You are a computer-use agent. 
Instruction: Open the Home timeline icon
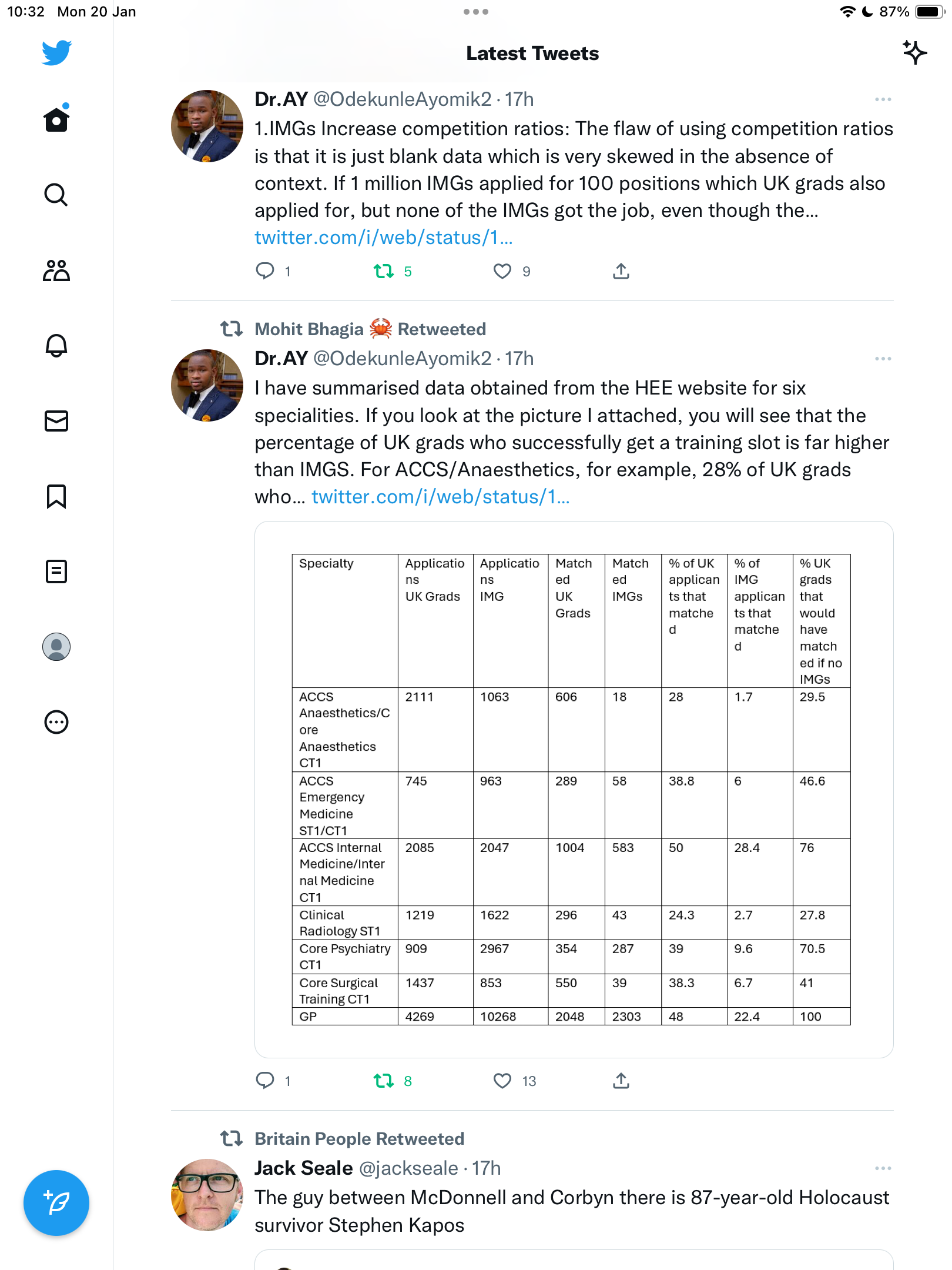tap(56, 119)
